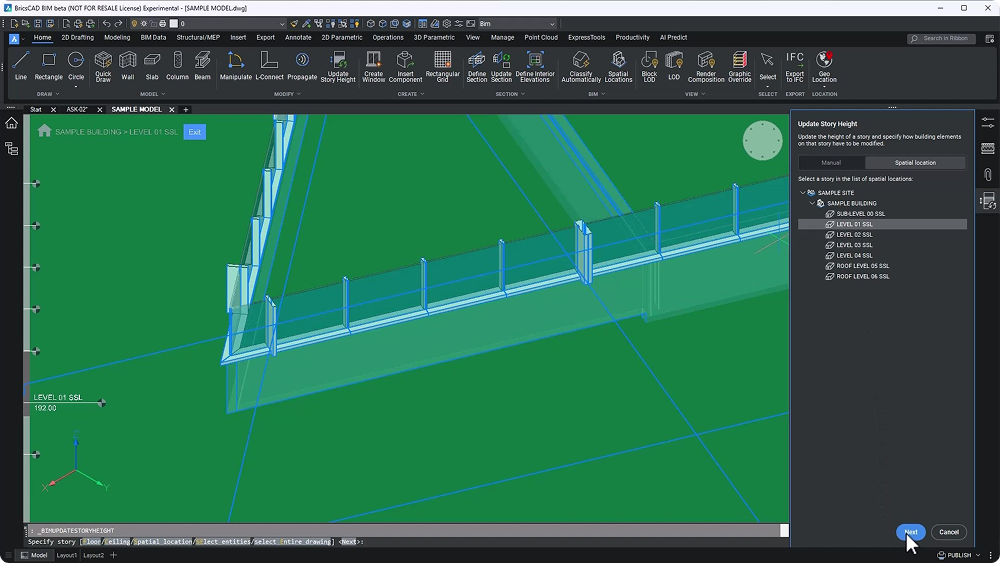Viewport: 1000px width, 563px height.
Task: Switch to Layout1 tab at bottom
Action: [66, 555]
